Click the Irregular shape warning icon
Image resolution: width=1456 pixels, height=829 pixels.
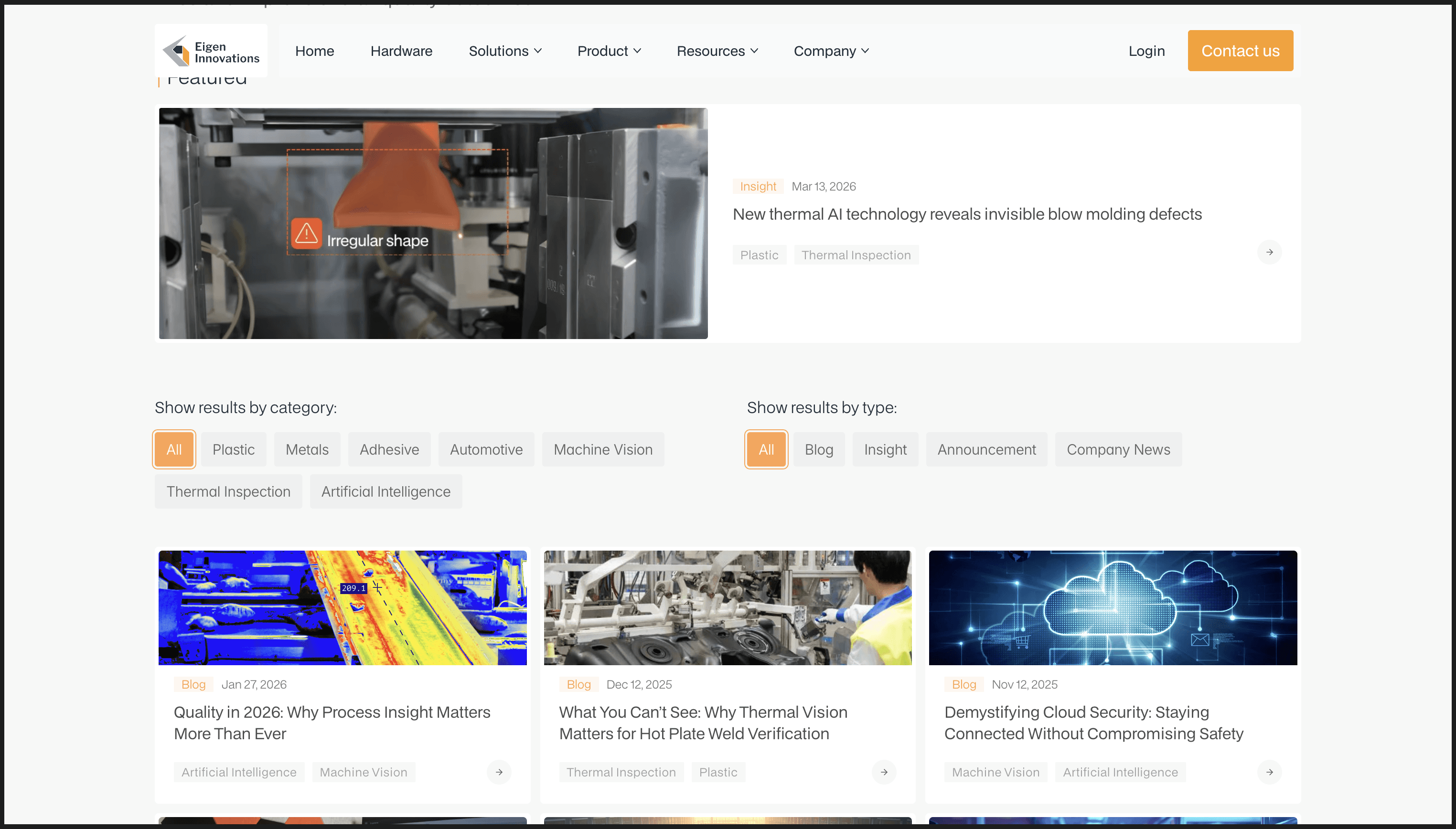pyautogui.click(x=306, y=233)
